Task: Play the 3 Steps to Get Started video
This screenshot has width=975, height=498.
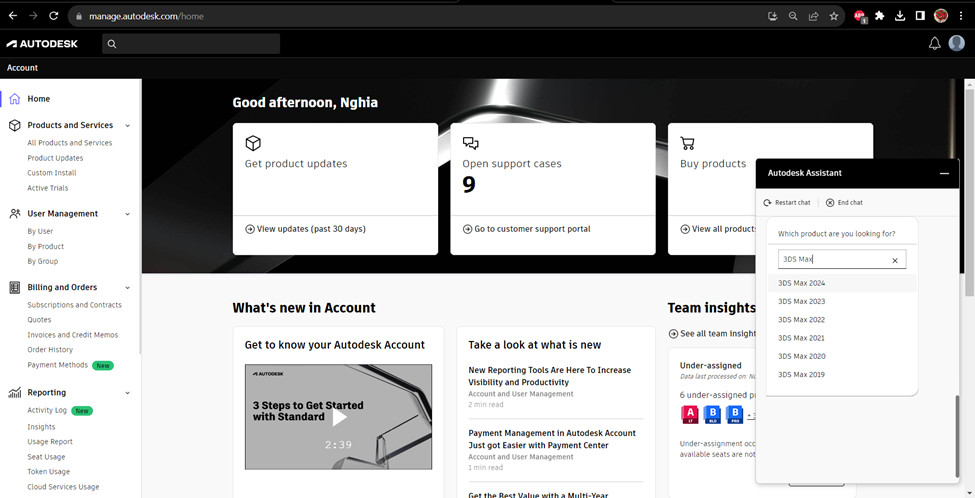Action: pyautogui.click(x=339, y=417)
